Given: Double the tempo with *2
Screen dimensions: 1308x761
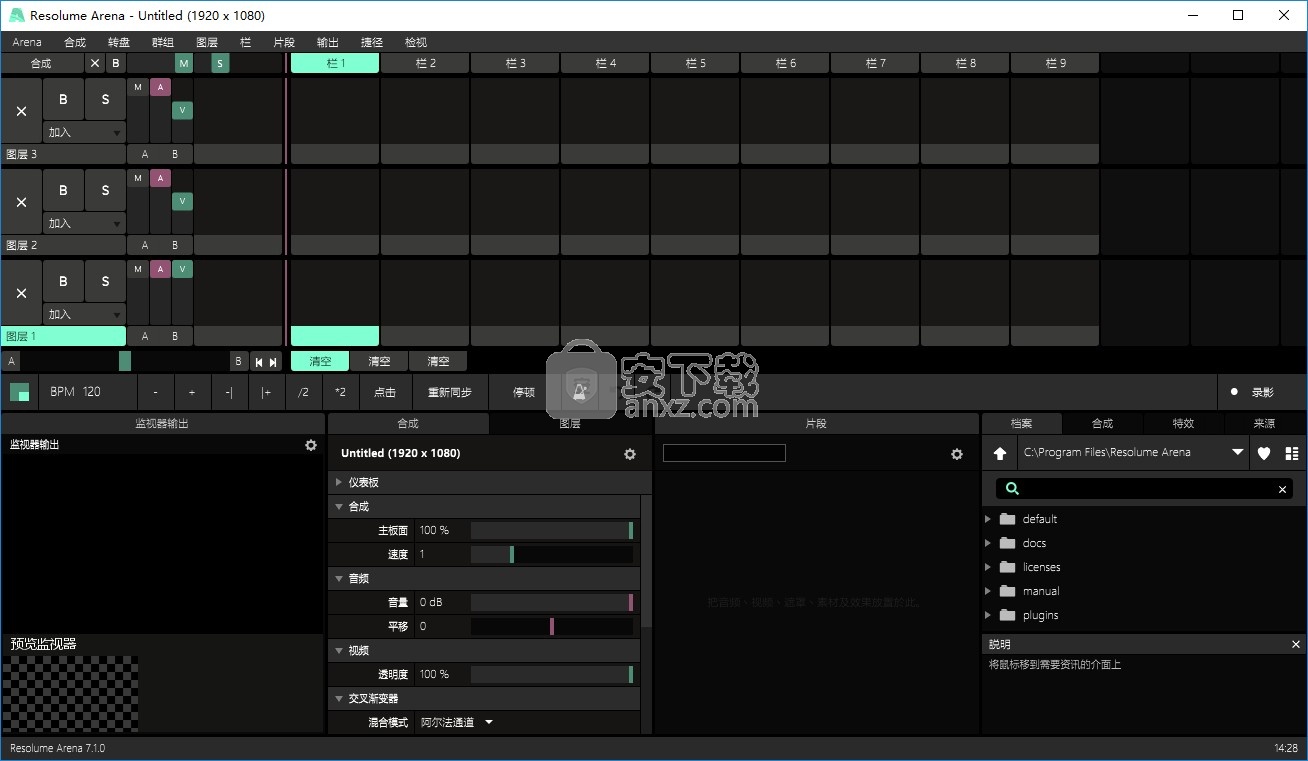Looking at the screenshot, I should tap(340, 392).
